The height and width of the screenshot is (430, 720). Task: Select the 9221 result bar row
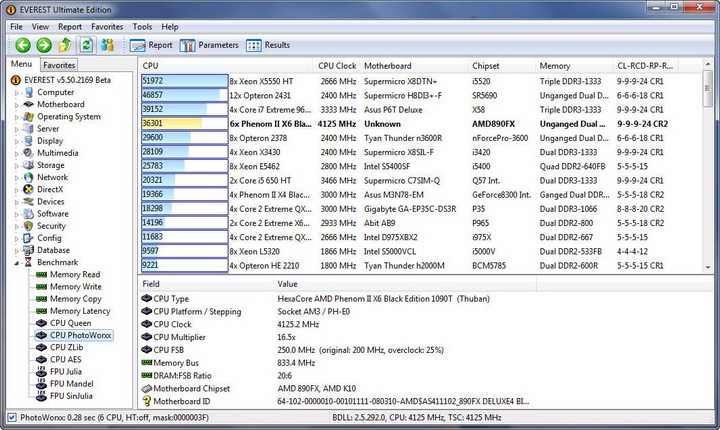click(x=185, y=266)
